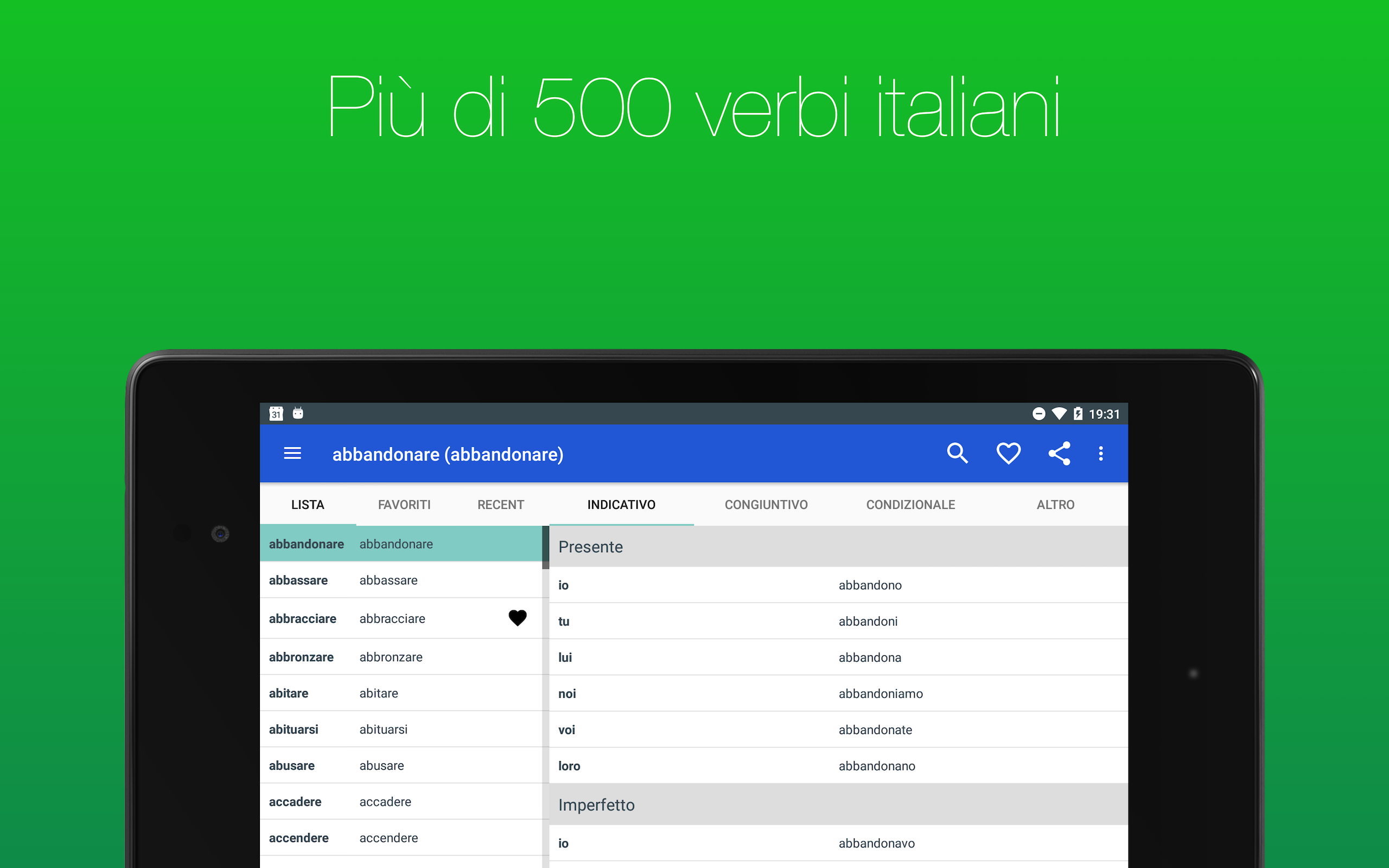Switch to the FAVORITI tab
1389x868 pixels.
tap(404, 505)
